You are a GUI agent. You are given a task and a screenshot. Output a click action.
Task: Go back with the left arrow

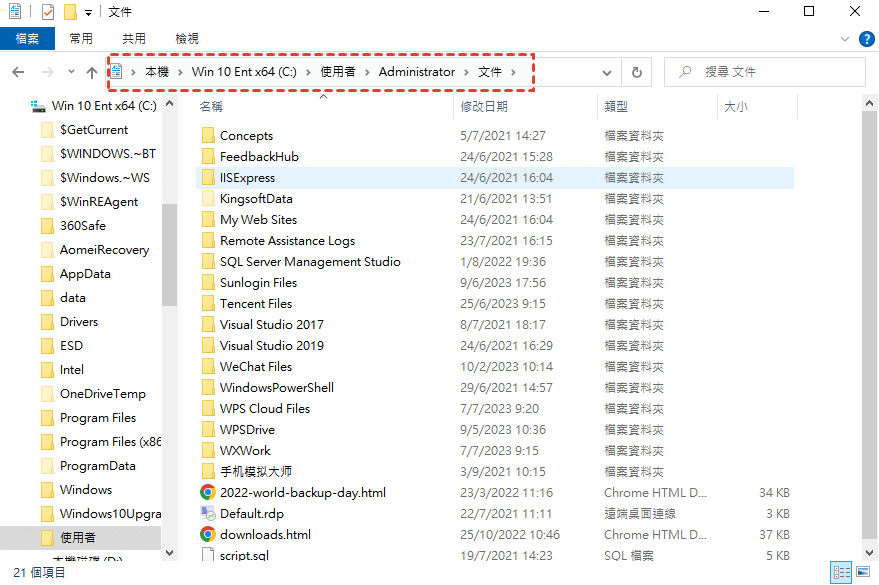click(18, 72)
